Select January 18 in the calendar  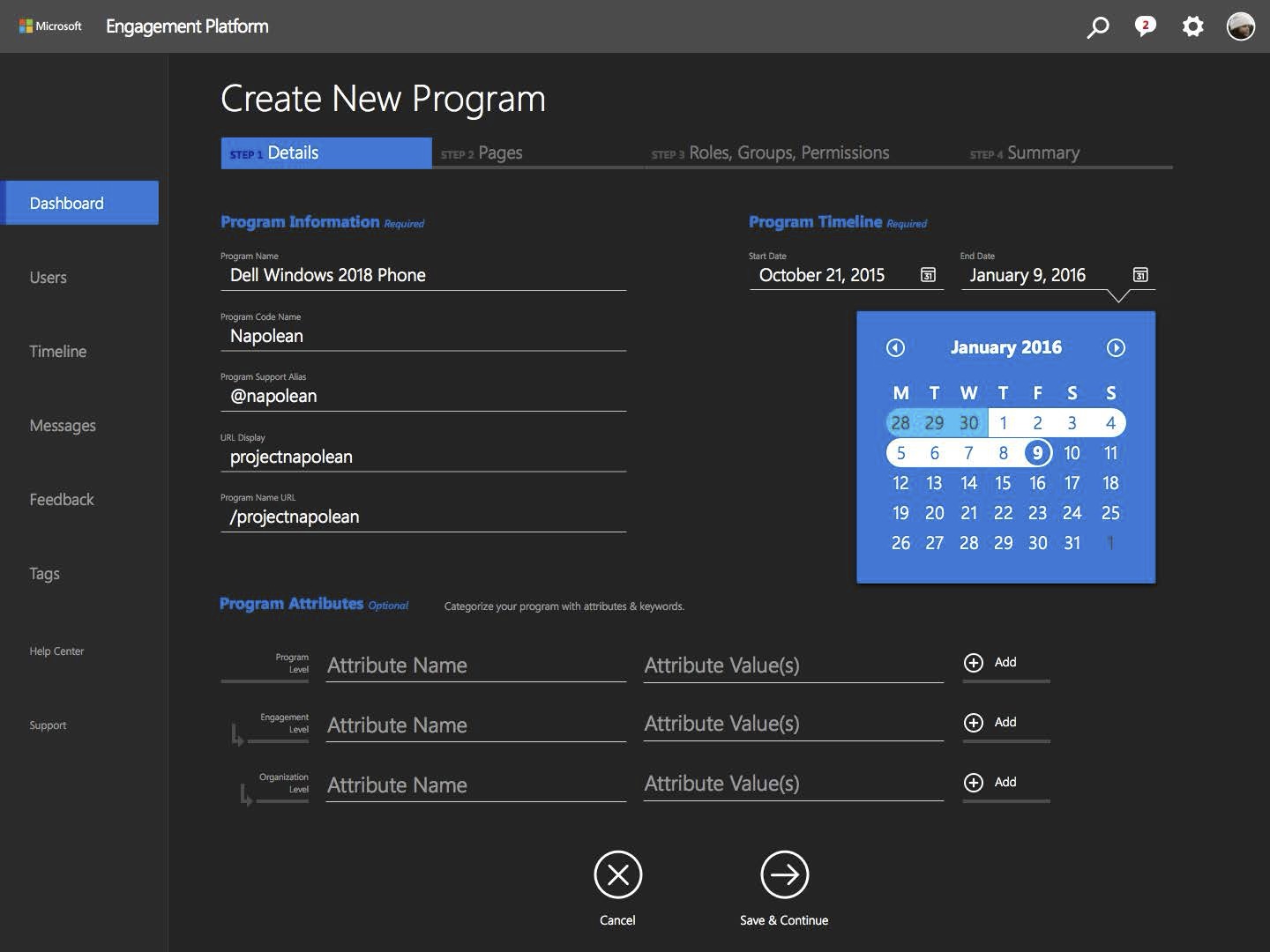[x=1110, y=483]
